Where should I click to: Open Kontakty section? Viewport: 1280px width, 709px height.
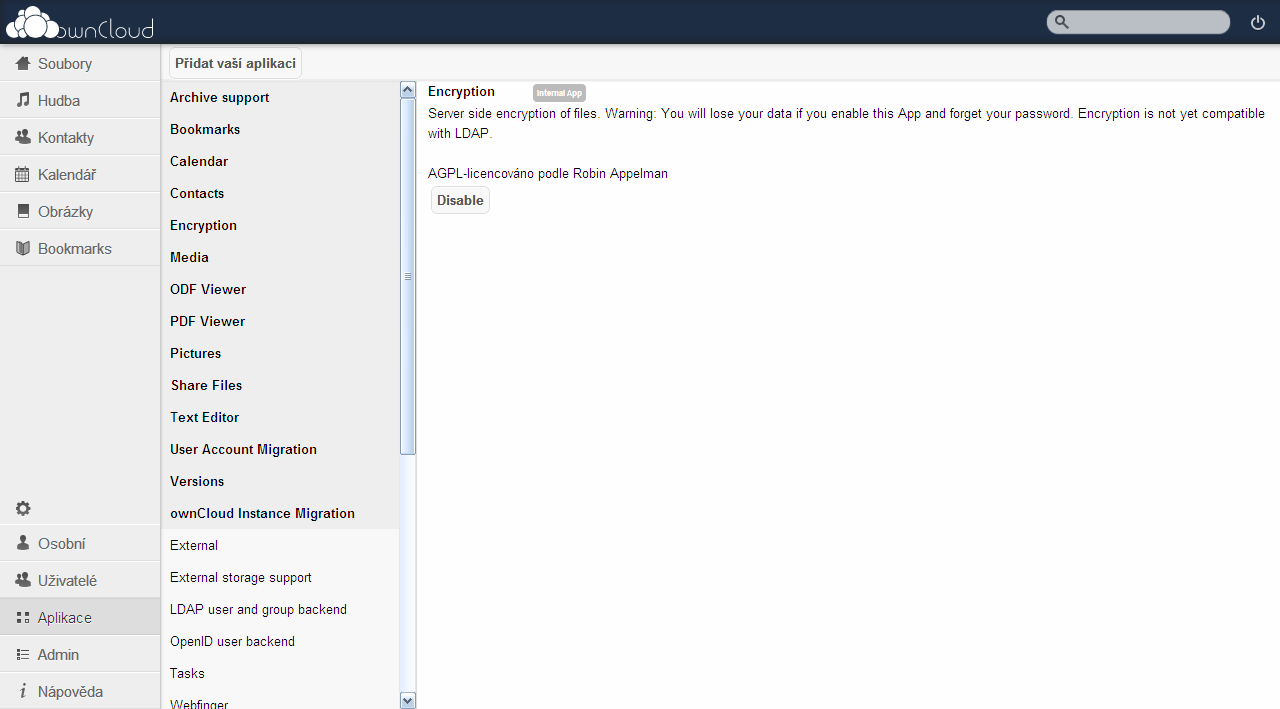coord(80,138)
